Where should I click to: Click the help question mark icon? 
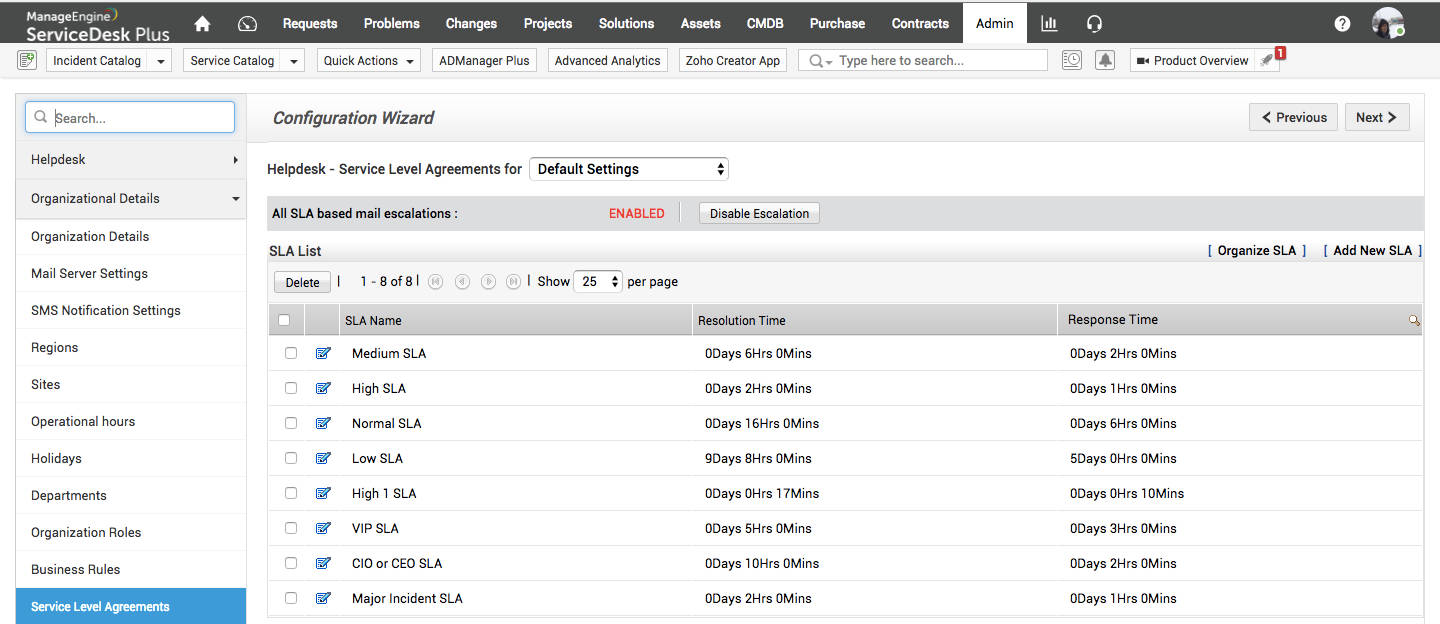pyautogui.click(x=1342, y=24)
